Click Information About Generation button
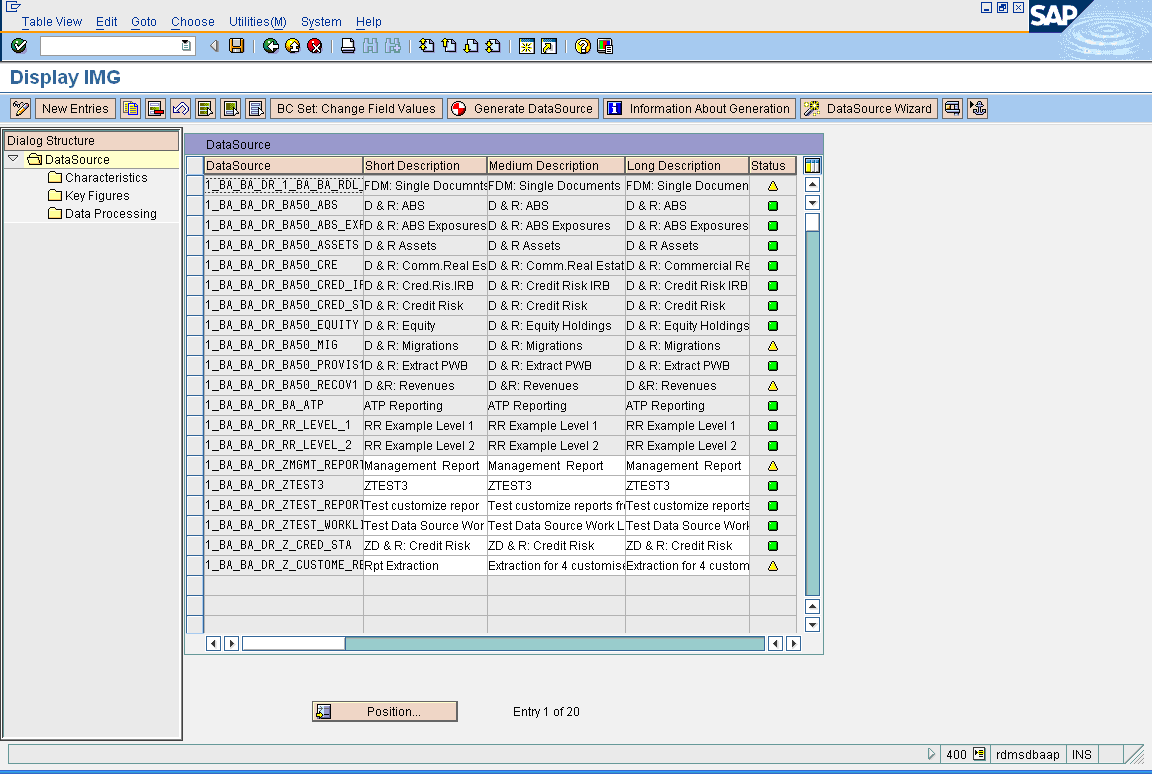The height and width of the screenshot is (774, 1152). 699,109
